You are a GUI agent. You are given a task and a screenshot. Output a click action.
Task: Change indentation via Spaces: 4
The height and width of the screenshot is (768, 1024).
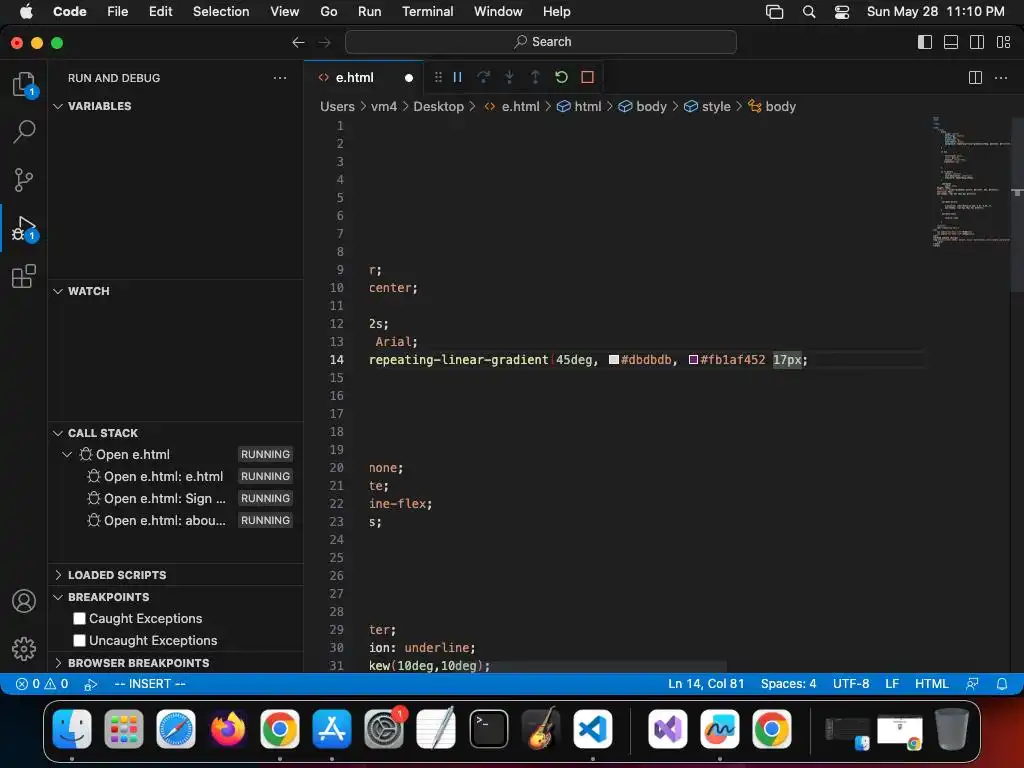[788, 684]
